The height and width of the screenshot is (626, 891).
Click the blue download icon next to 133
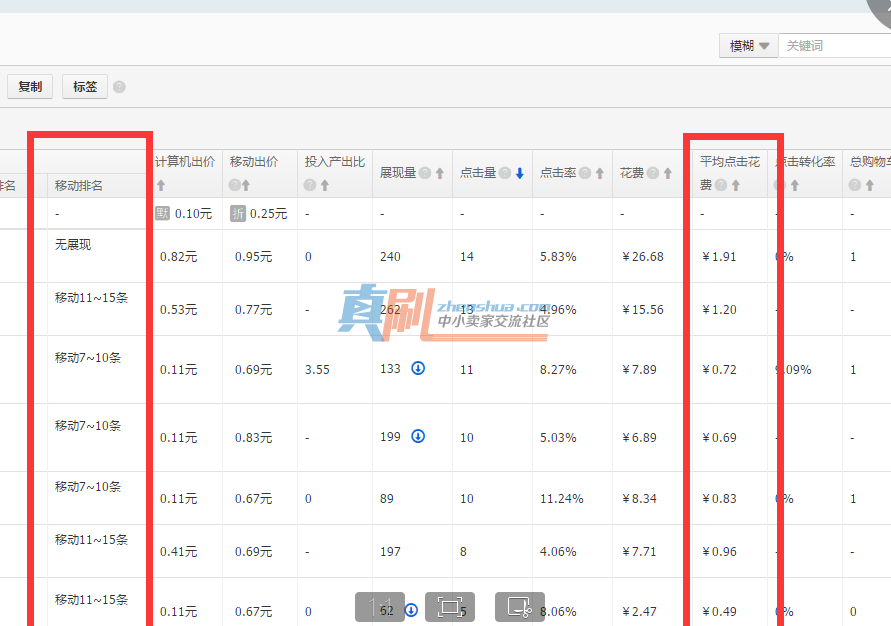pyautogui.click(x=418, y=368)
